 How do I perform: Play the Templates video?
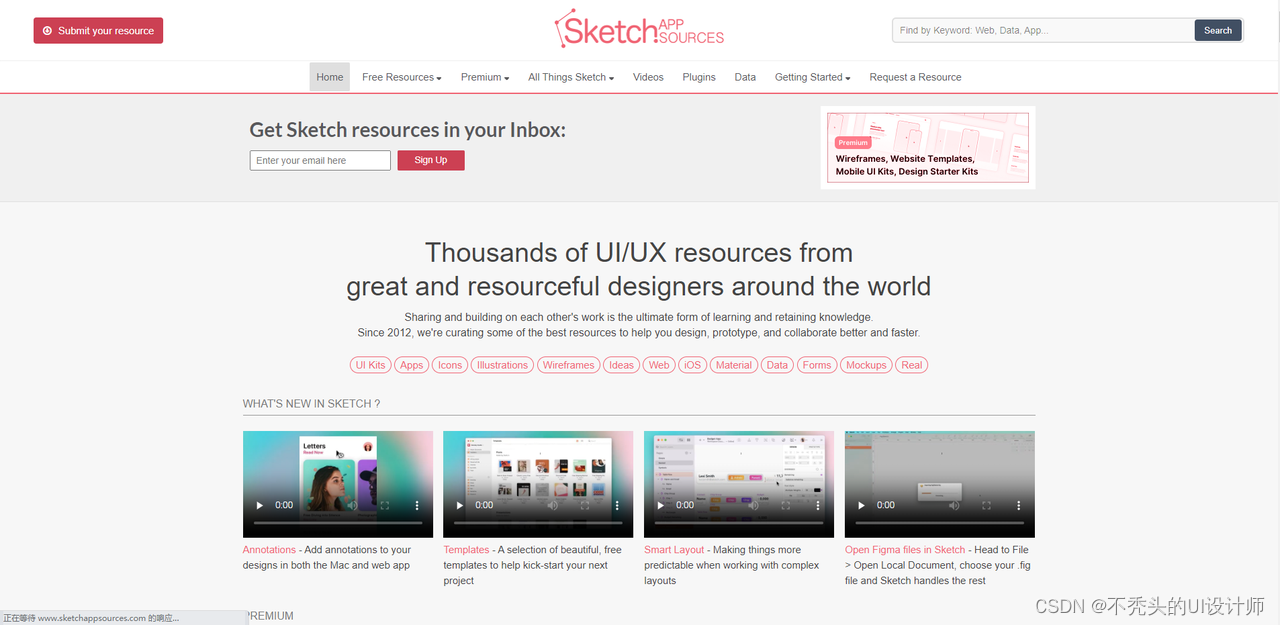[x=460, y=505]
